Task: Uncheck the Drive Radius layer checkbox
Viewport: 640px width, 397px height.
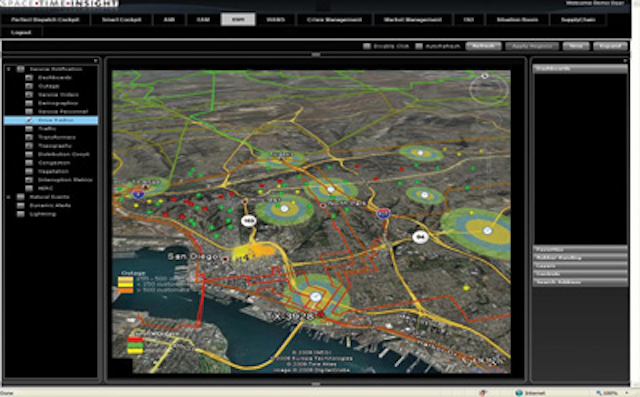Action: 29,120
